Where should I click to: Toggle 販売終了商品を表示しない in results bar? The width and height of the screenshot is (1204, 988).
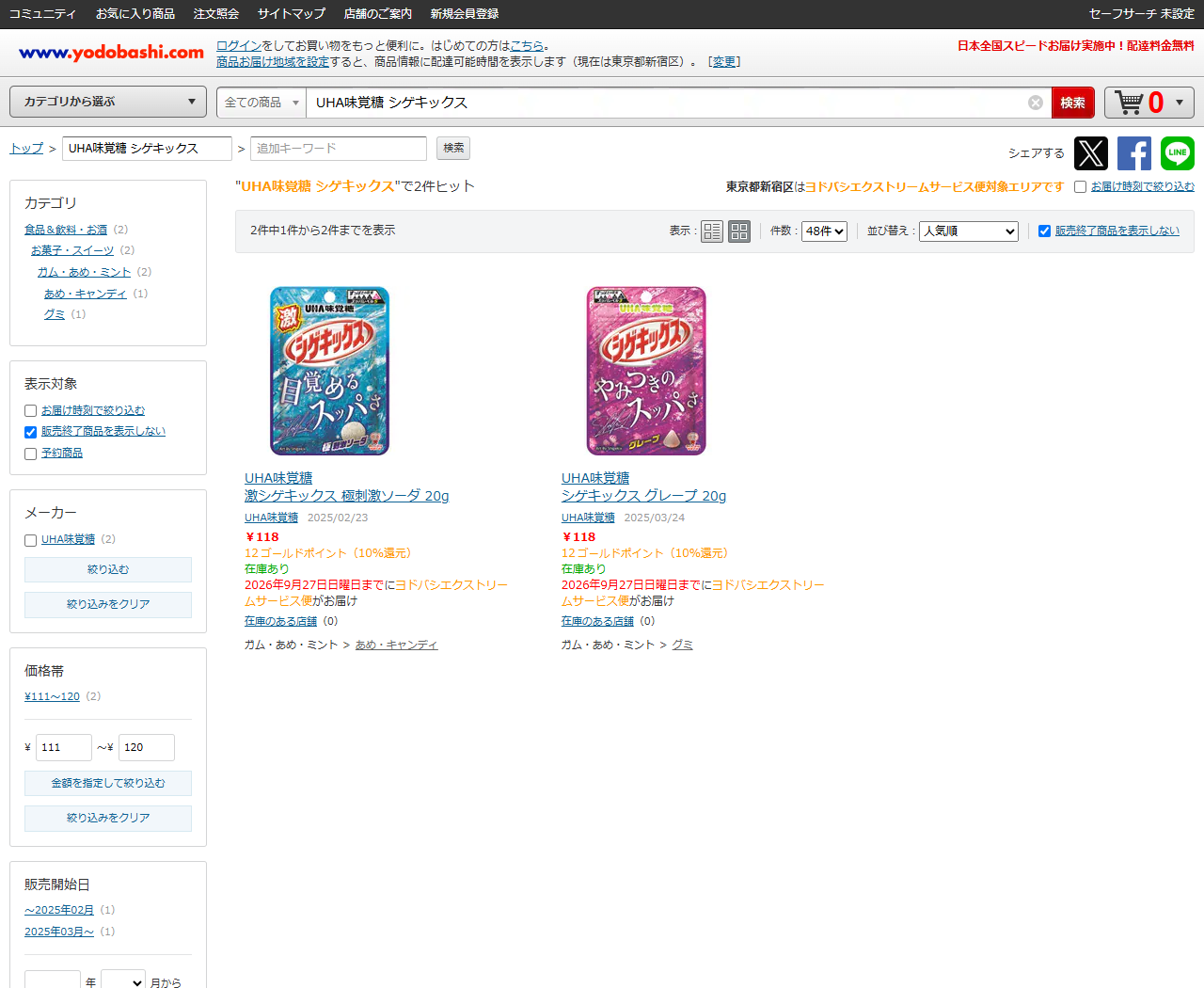(1044, 231)
